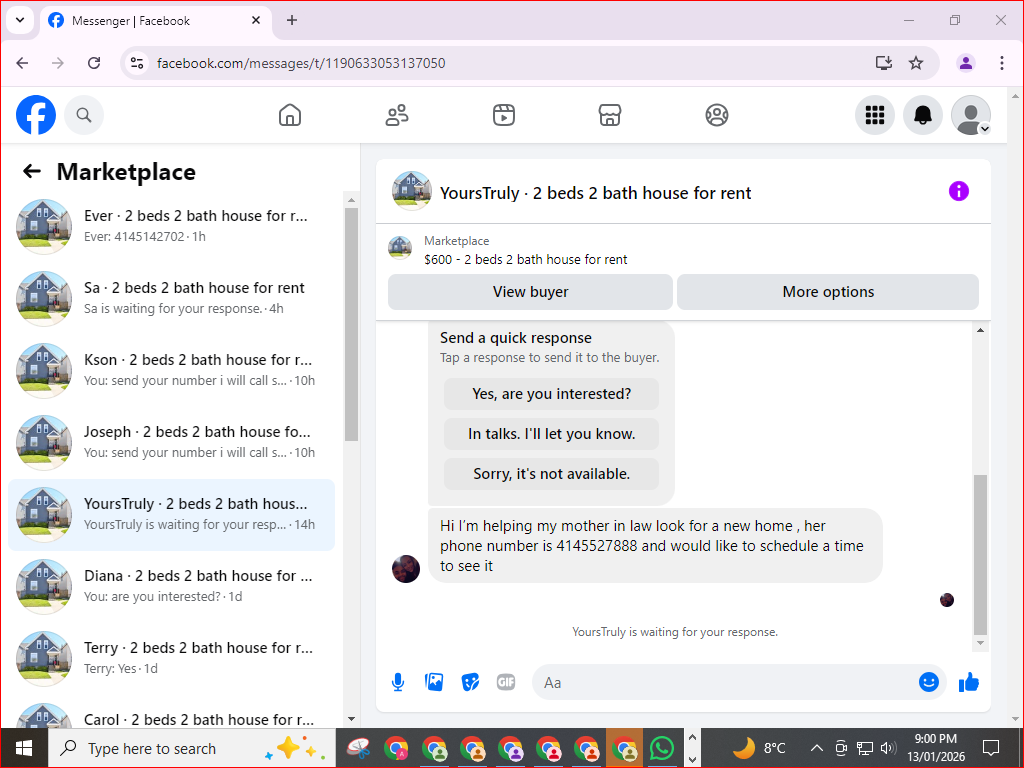Image resolution: width=1024 pixels, height=768 pixels.
Task: Send a thumbs-up like
Action: coord(969,682)
